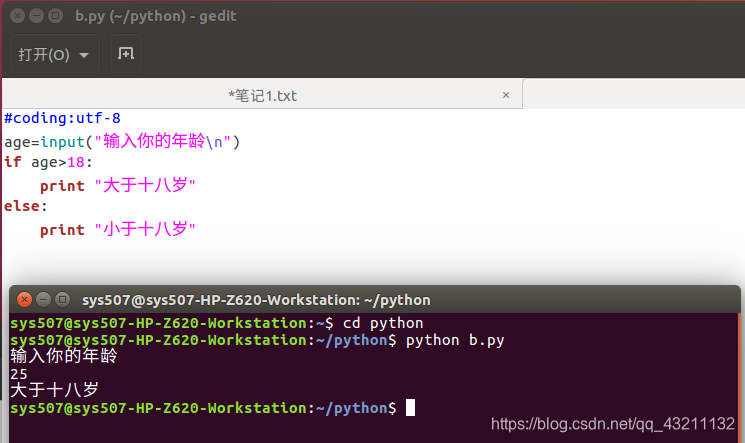This screenshot has width=745, height=443.
Task: Click the print "小于十八岁" line
Action: (117, 229)
